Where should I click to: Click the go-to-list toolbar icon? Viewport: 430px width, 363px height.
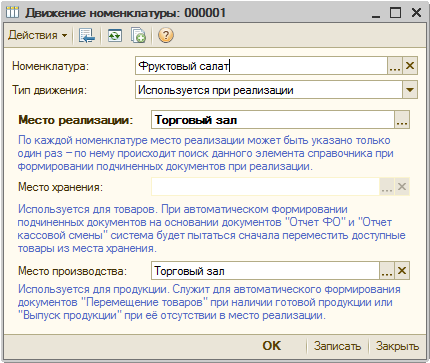[x=87, y=35]
